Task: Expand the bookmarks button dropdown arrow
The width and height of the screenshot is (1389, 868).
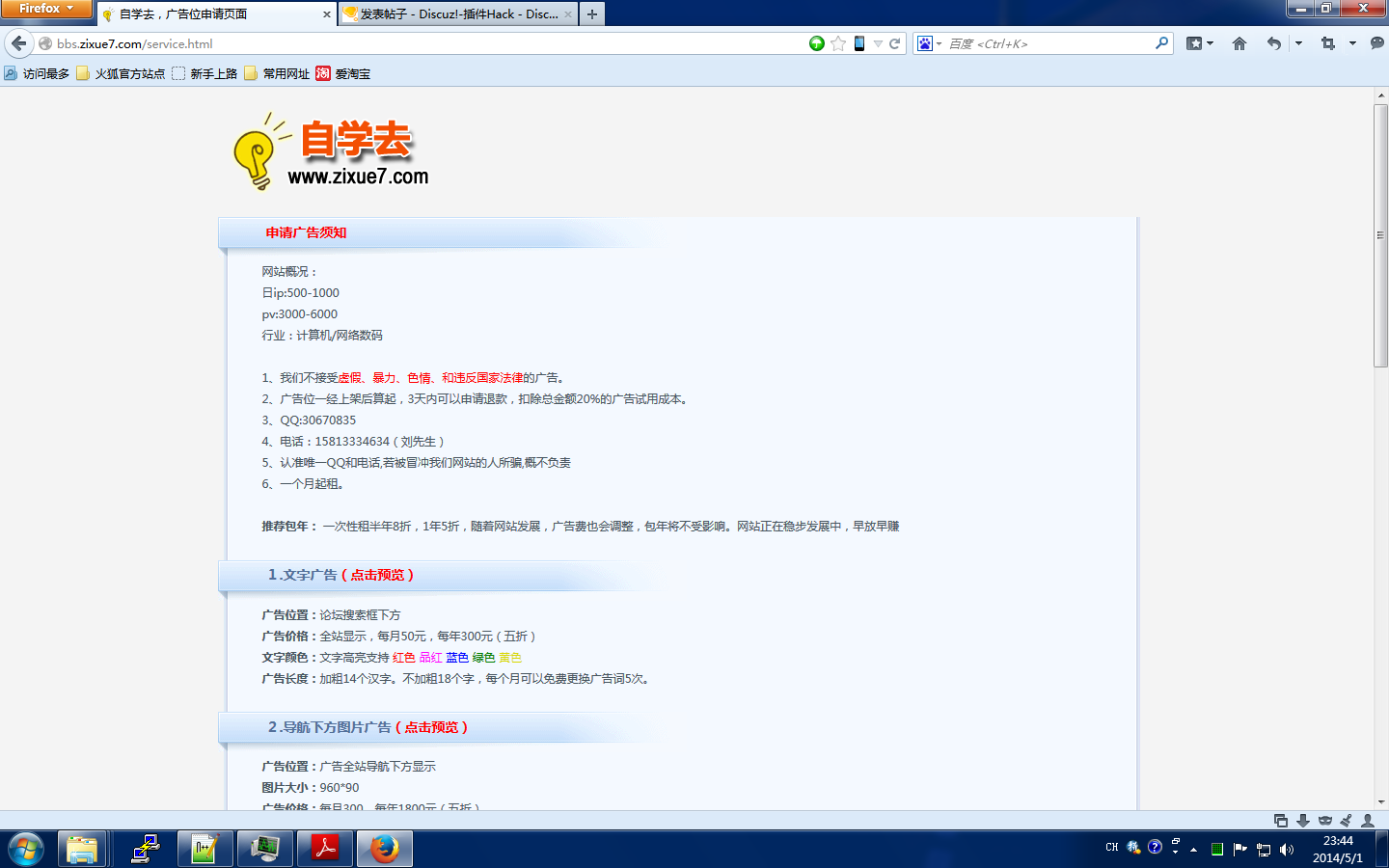Action: point(1210,43)
